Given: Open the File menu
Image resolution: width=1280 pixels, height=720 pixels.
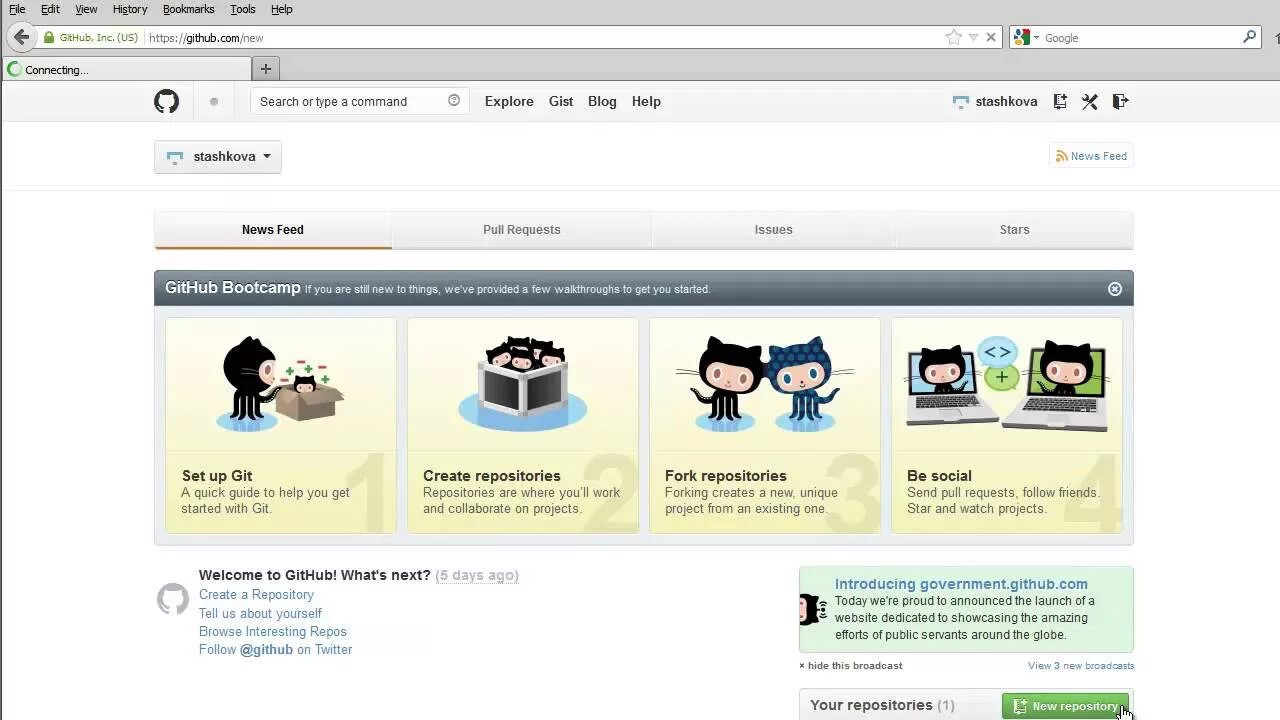Looking at the screenshot, I should [x=17, y=9].
